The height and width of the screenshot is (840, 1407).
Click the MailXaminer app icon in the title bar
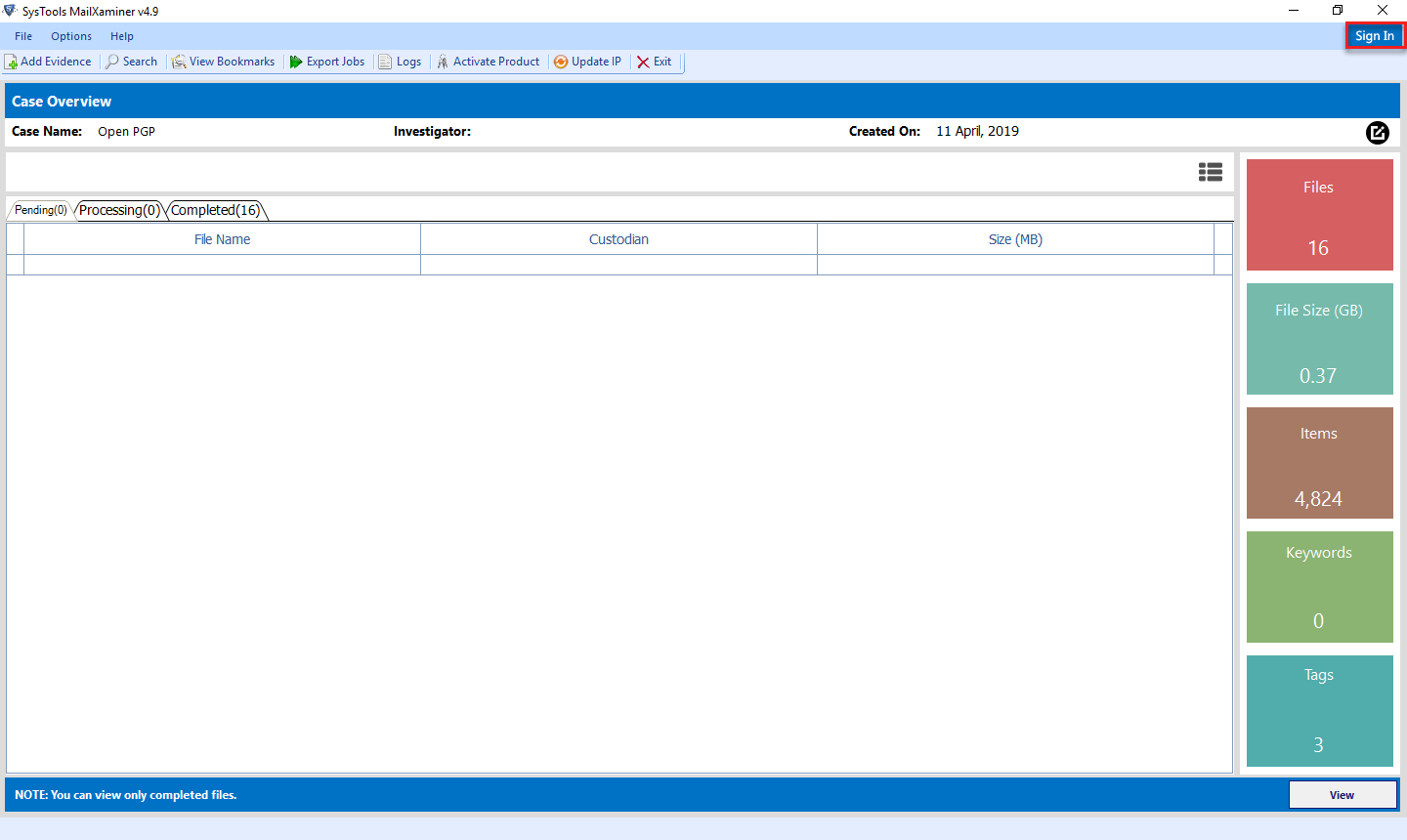pyautogui.click(x=10, y=11)
